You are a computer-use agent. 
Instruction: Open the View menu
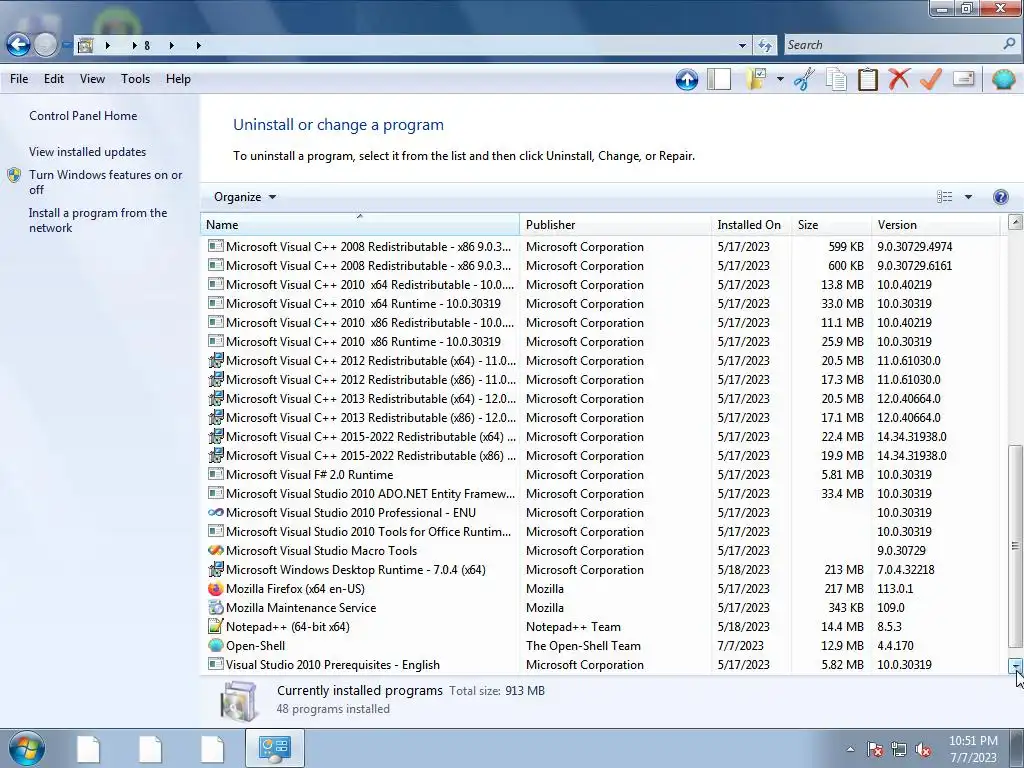(x=92, y=79)
